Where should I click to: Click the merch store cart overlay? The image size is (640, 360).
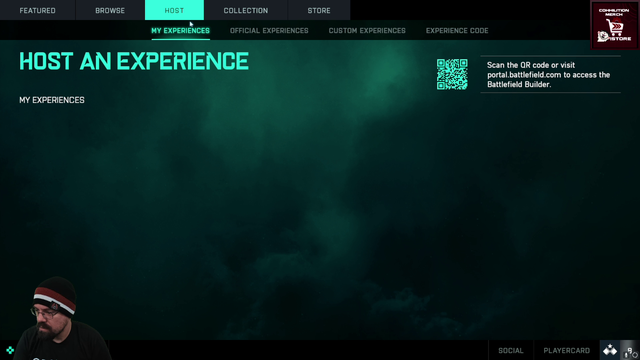click(x=615, y=25)
